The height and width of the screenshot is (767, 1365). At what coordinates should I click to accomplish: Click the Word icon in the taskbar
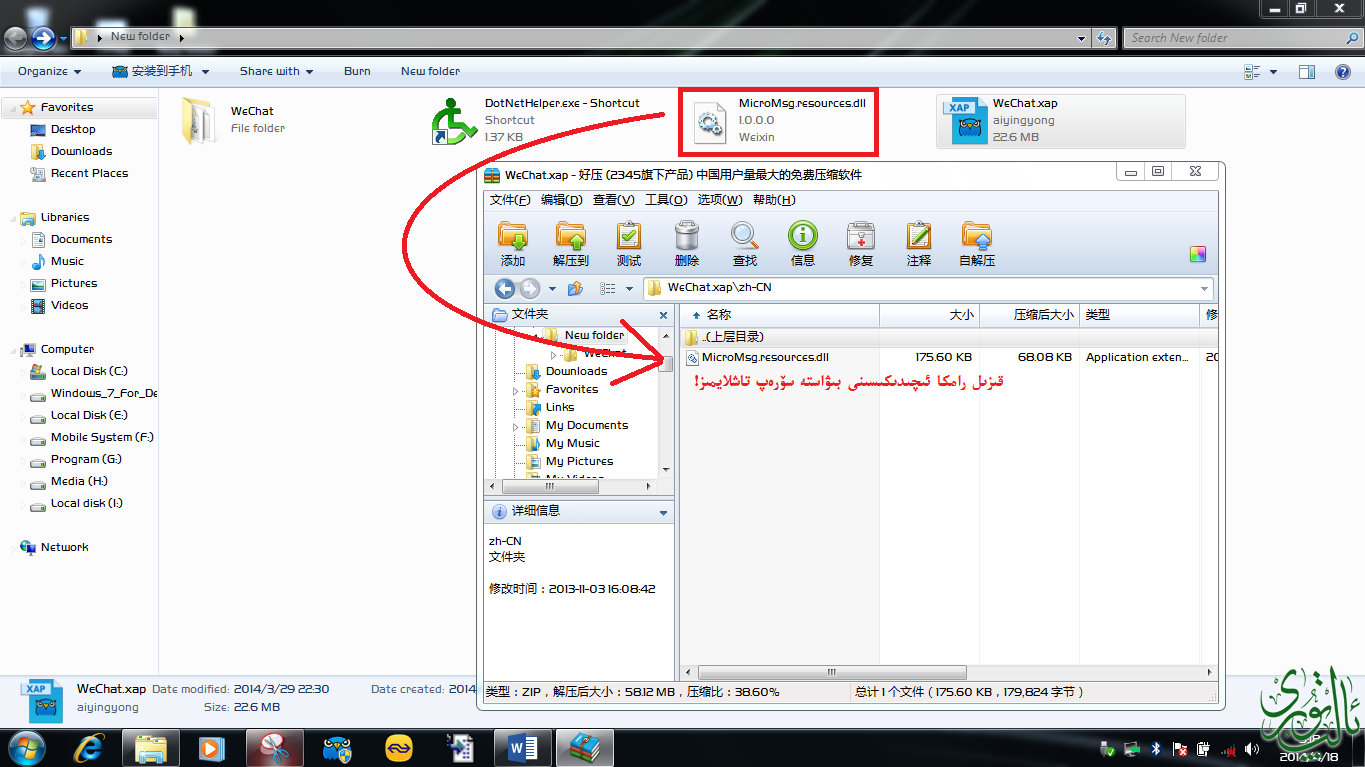click(x=523, y=747)
